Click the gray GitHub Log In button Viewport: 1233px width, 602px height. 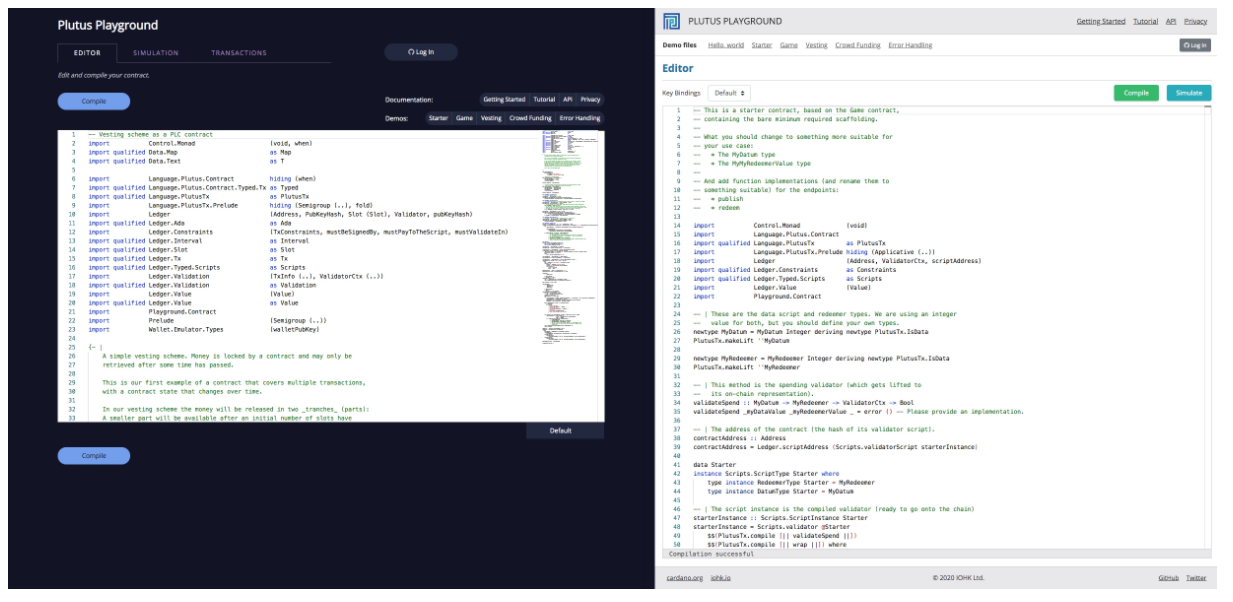[1195, 45]
